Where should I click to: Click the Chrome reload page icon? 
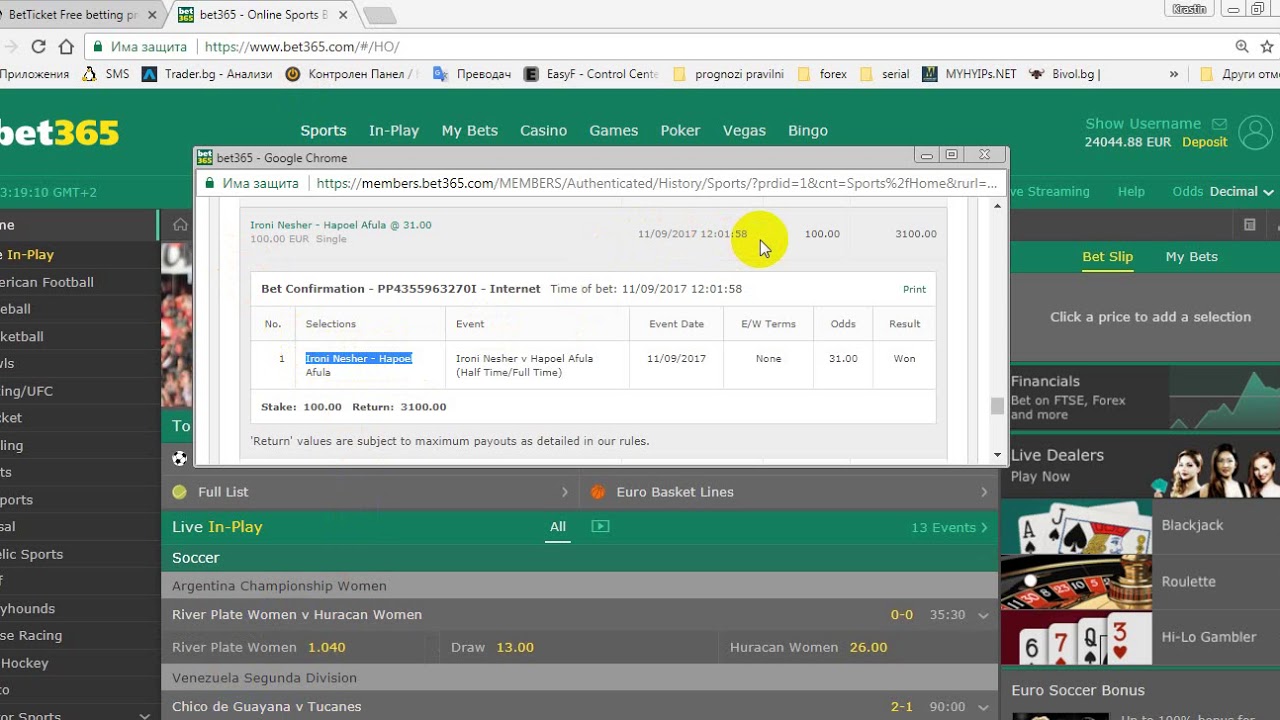(x=38, y=46)
